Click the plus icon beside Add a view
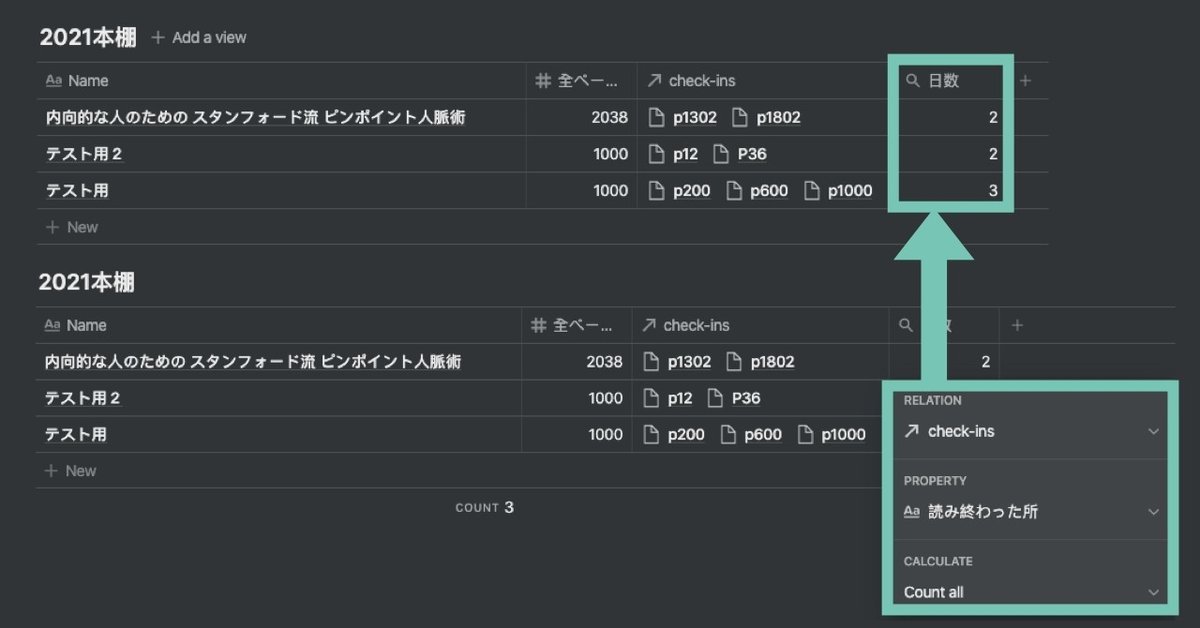Image resolution: width=1200 pixels, height=628 pixels. [158, 38]
